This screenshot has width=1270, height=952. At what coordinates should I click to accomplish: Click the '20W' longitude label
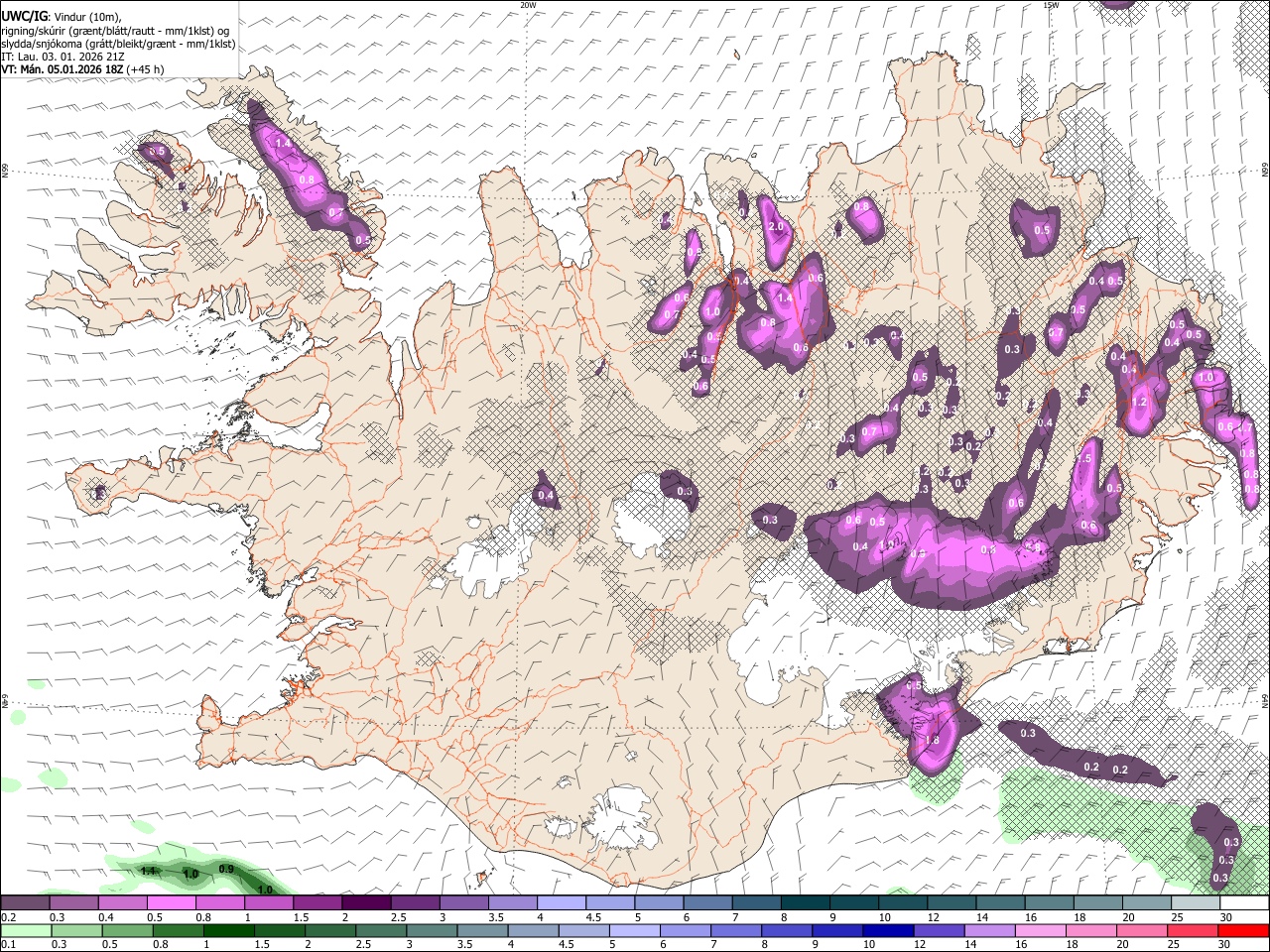[x=528, y=5]
